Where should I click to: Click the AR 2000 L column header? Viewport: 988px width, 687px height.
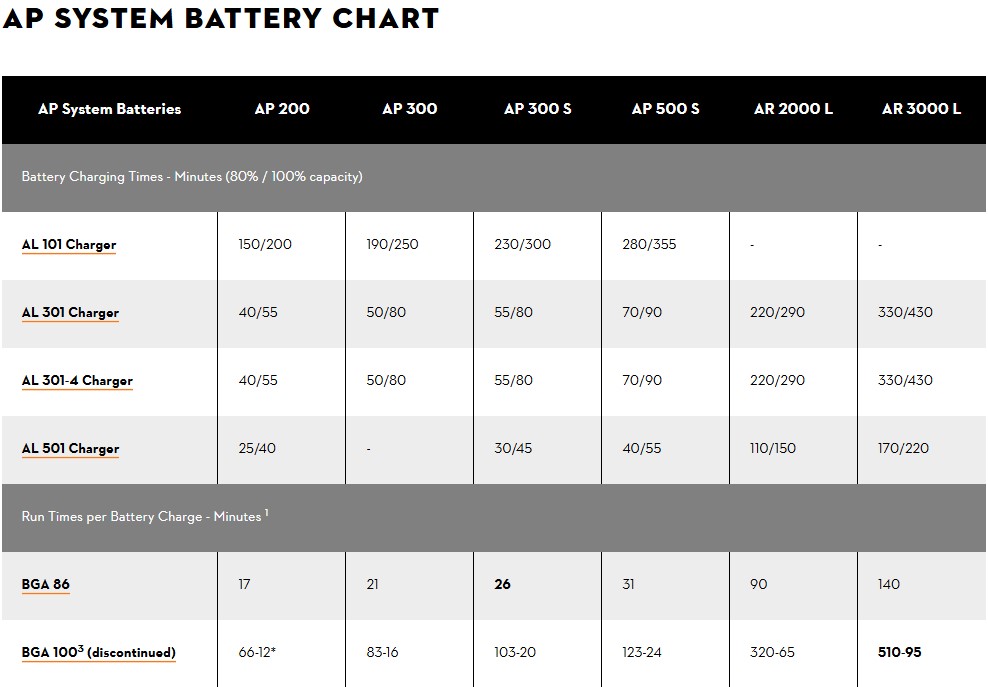(793, 109)
